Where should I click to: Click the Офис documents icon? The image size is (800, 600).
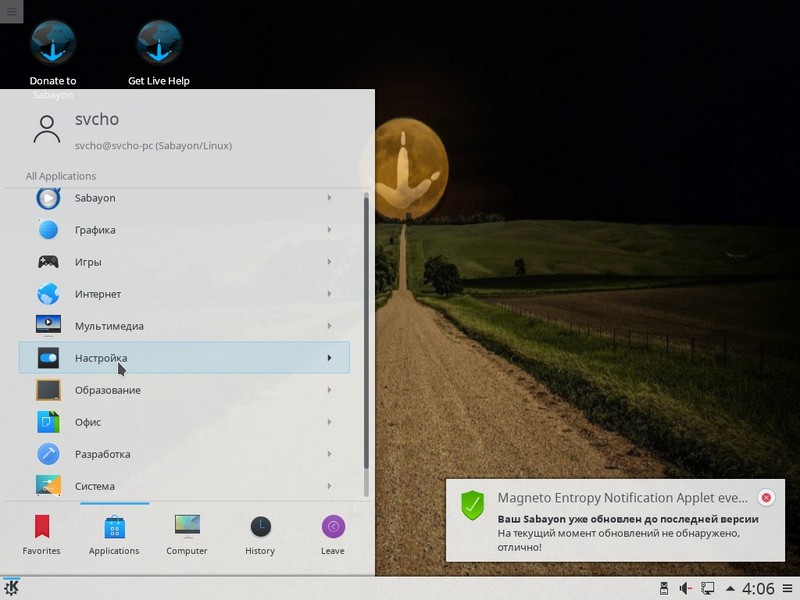(48, 422)
